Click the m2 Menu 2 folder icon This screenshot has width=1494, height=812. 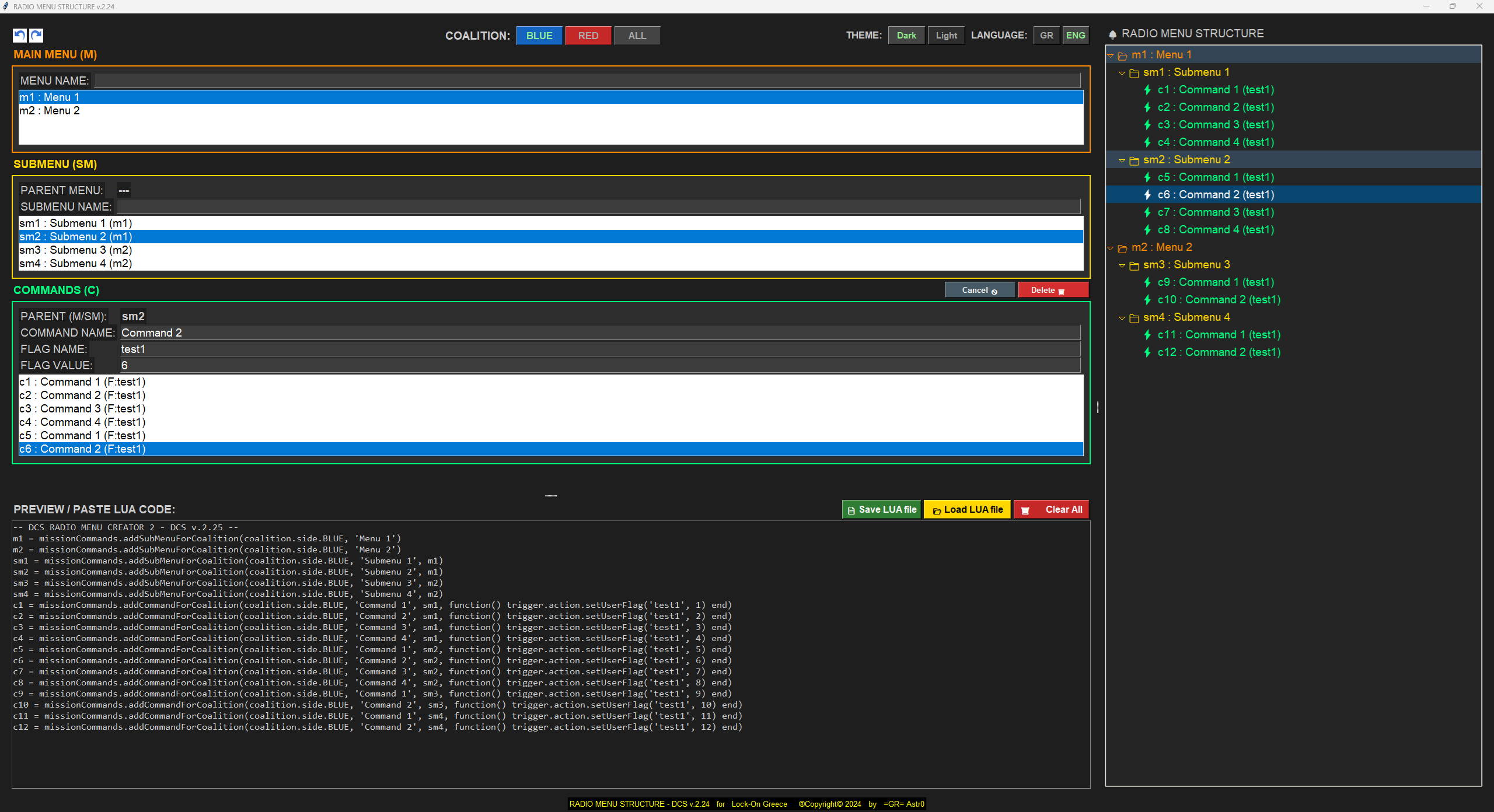[x=1122, y=249]
